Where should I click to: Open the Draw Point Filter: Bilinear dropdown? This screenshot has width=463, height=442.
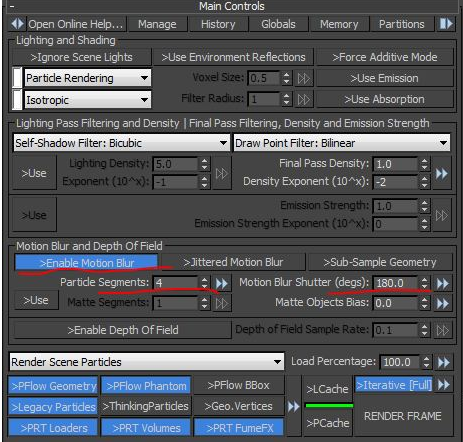[x=342, y=143]
